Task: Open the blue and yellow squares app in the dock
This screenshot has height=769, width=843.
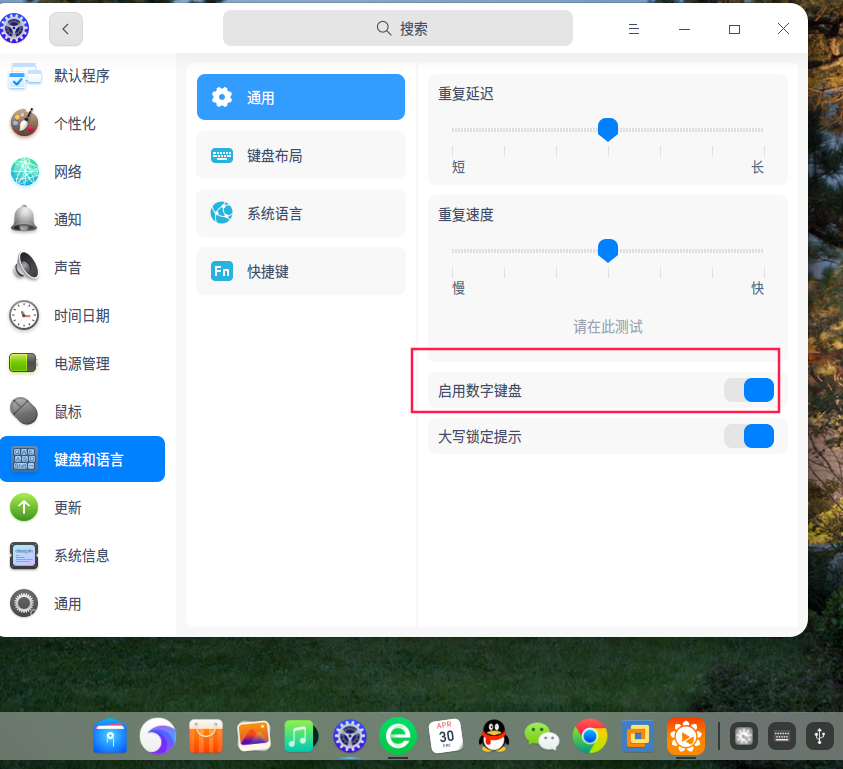Action: 638,736
